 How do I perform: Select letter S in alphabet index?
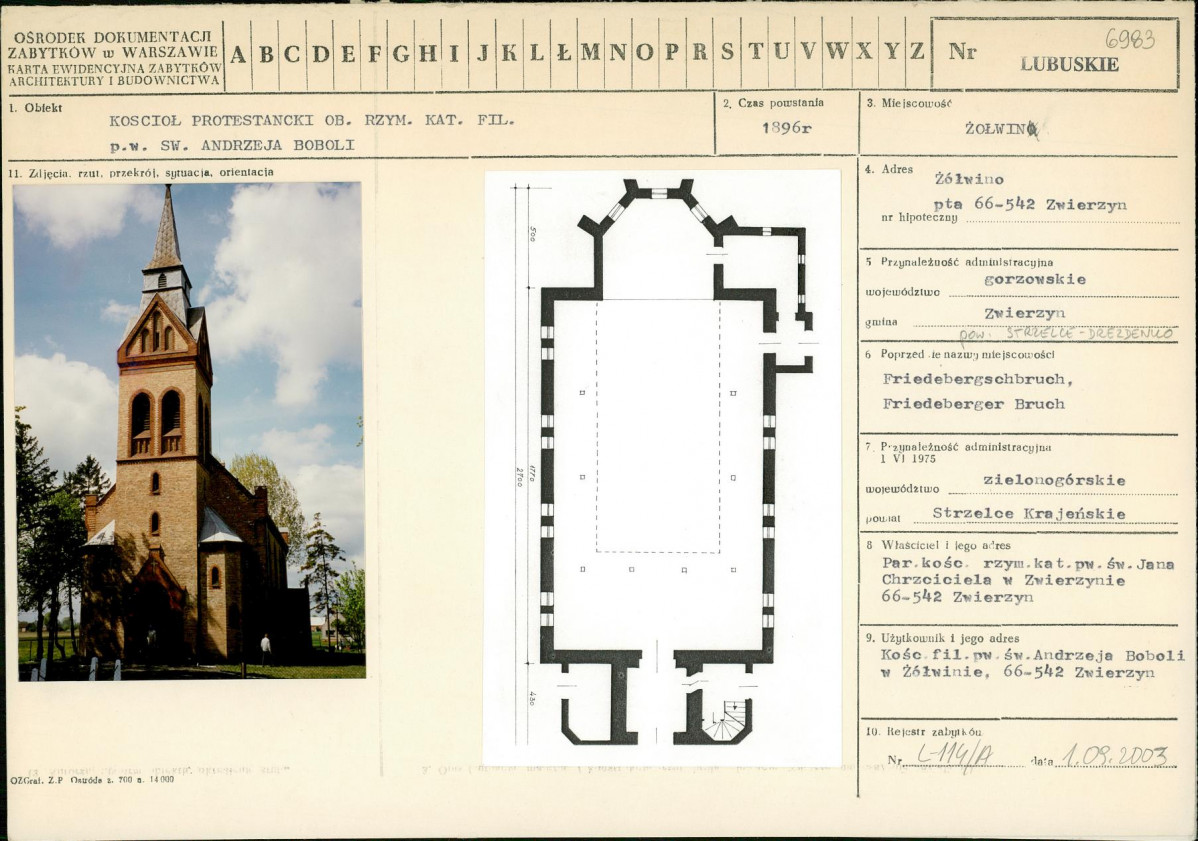tap(727, 53)
